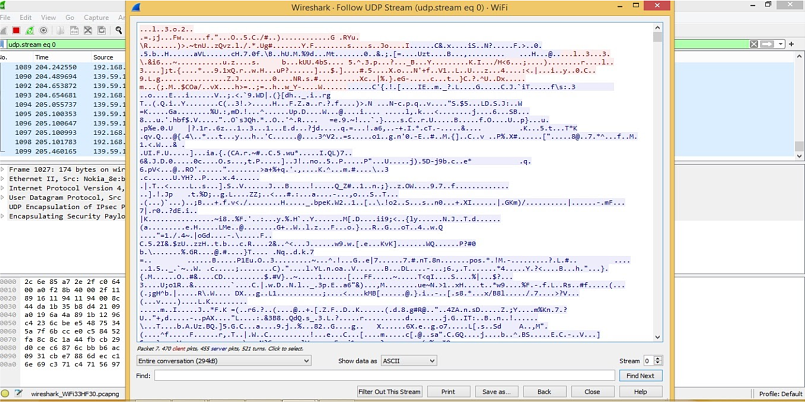This screenshot has height=402, width=806.
Task: Start capture with the gray shark fin icon
Action: click(3, 30)
